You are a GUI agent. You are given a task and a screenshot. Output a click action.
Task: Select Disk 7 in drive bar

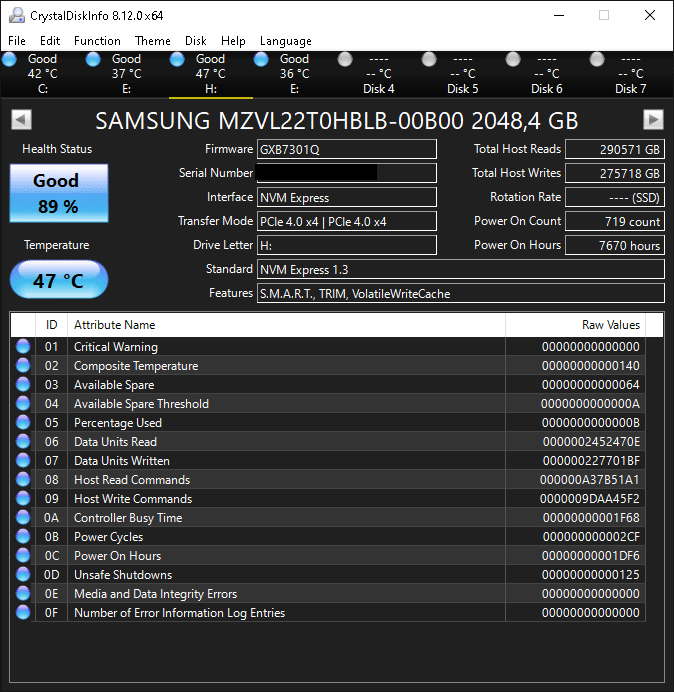point(630,74)
